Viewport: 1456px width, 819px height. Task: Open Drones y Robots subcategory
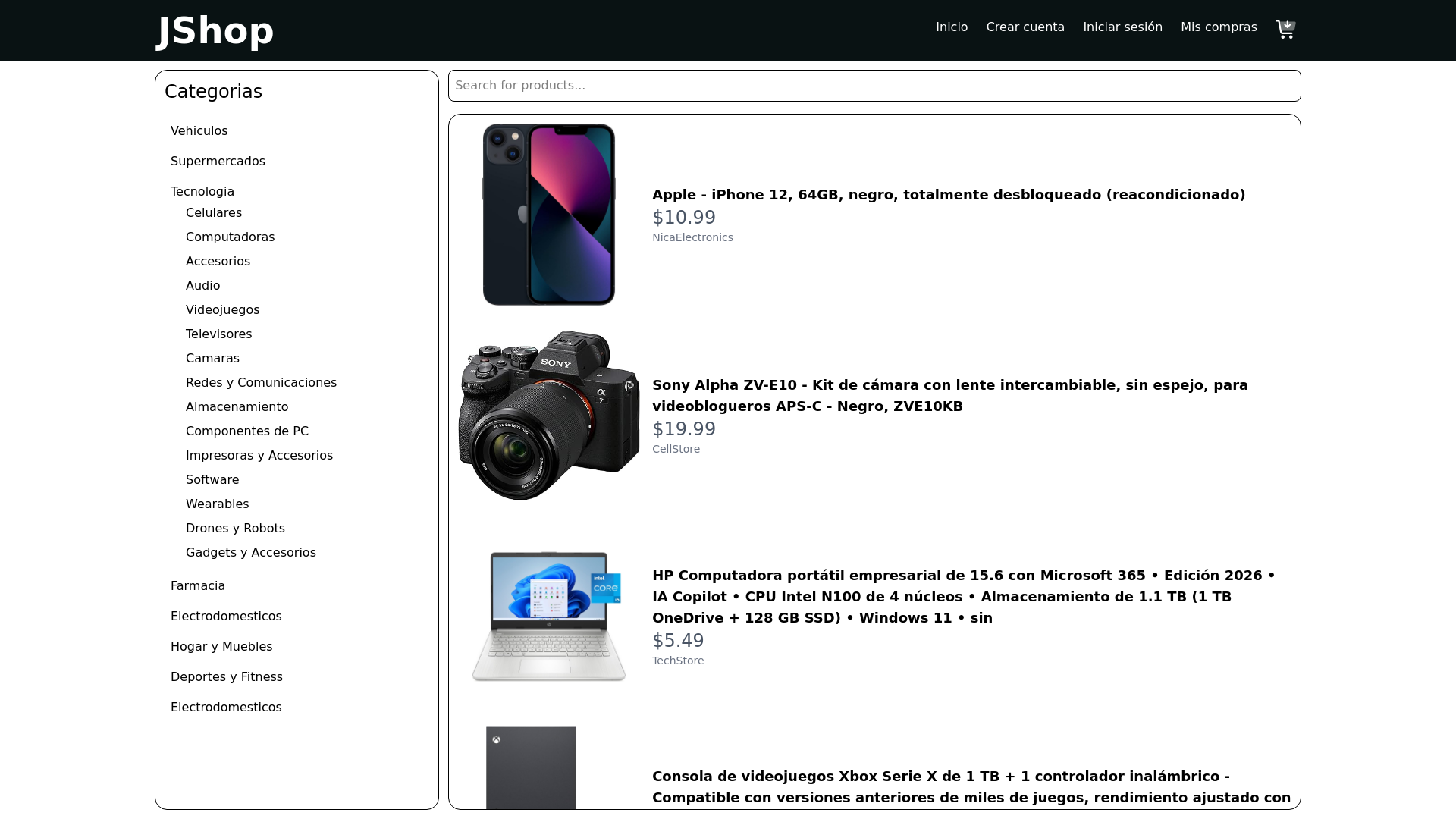pos(236,529)
